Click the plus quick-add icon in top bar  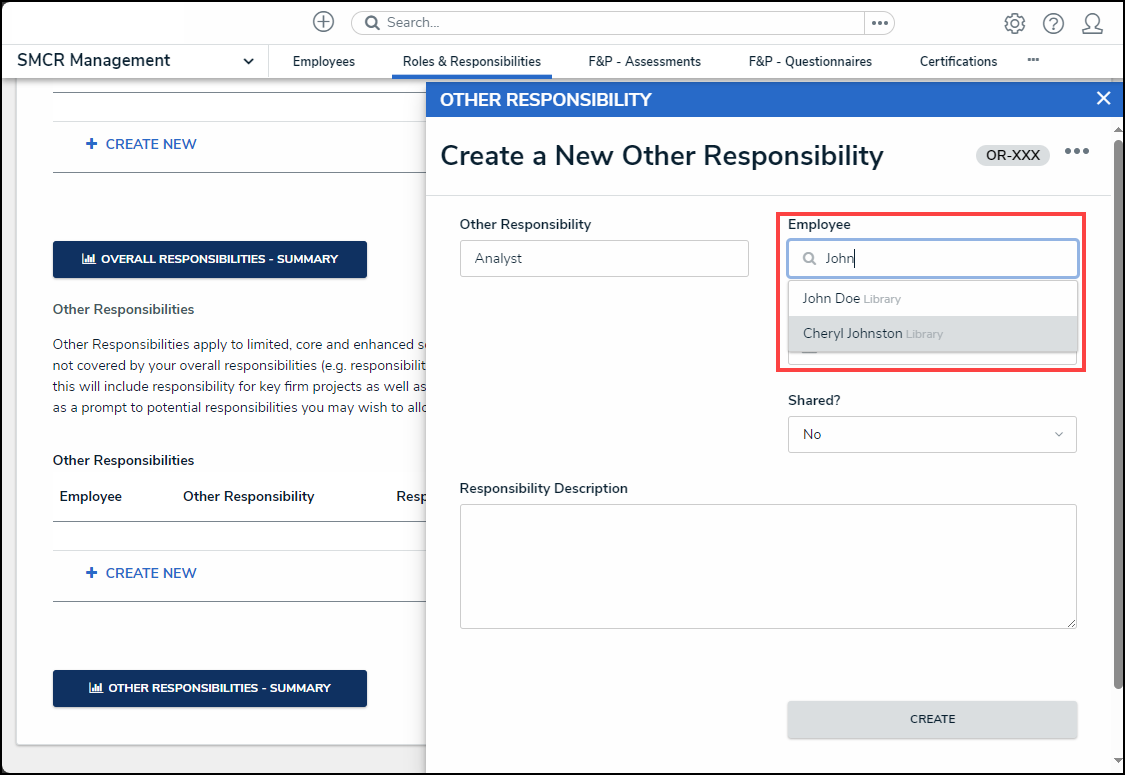[x=323, y=22]
